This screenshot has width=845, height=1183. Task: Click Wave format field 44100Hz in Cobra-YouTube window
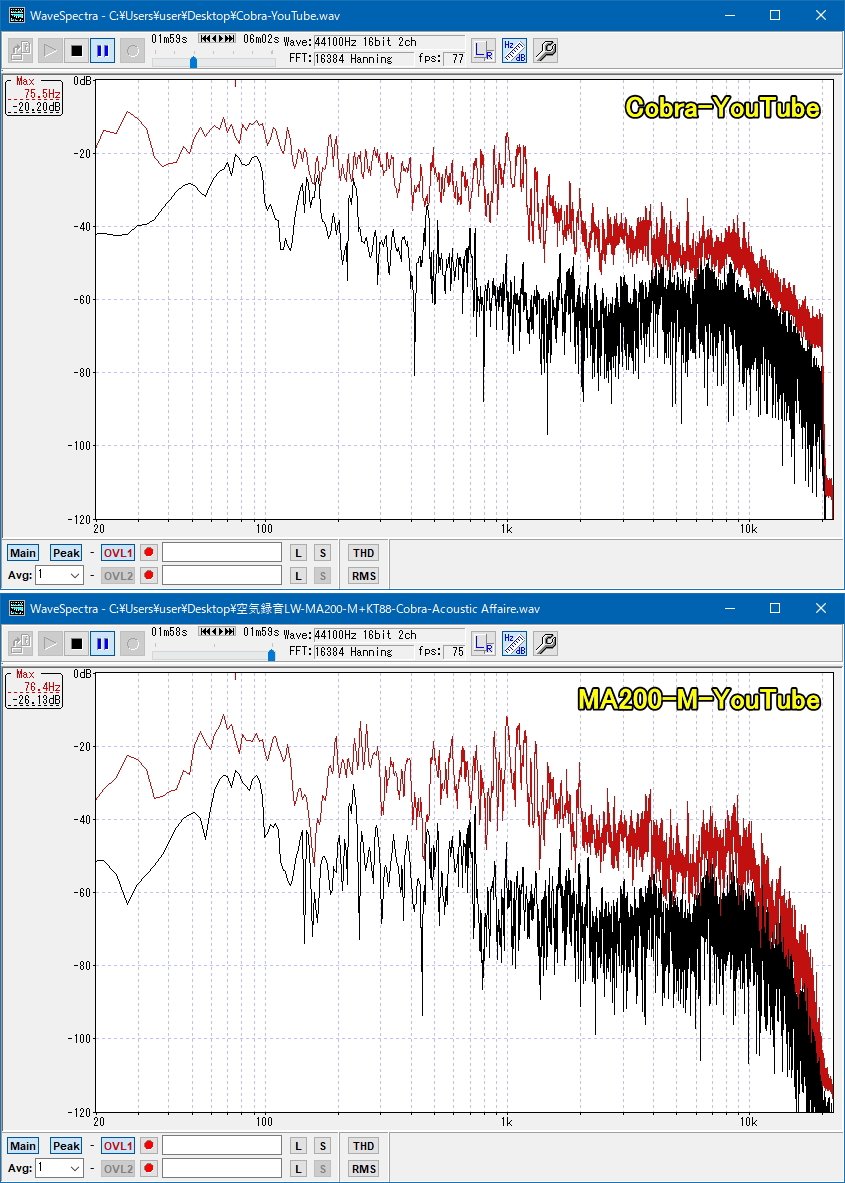(389, 41)
